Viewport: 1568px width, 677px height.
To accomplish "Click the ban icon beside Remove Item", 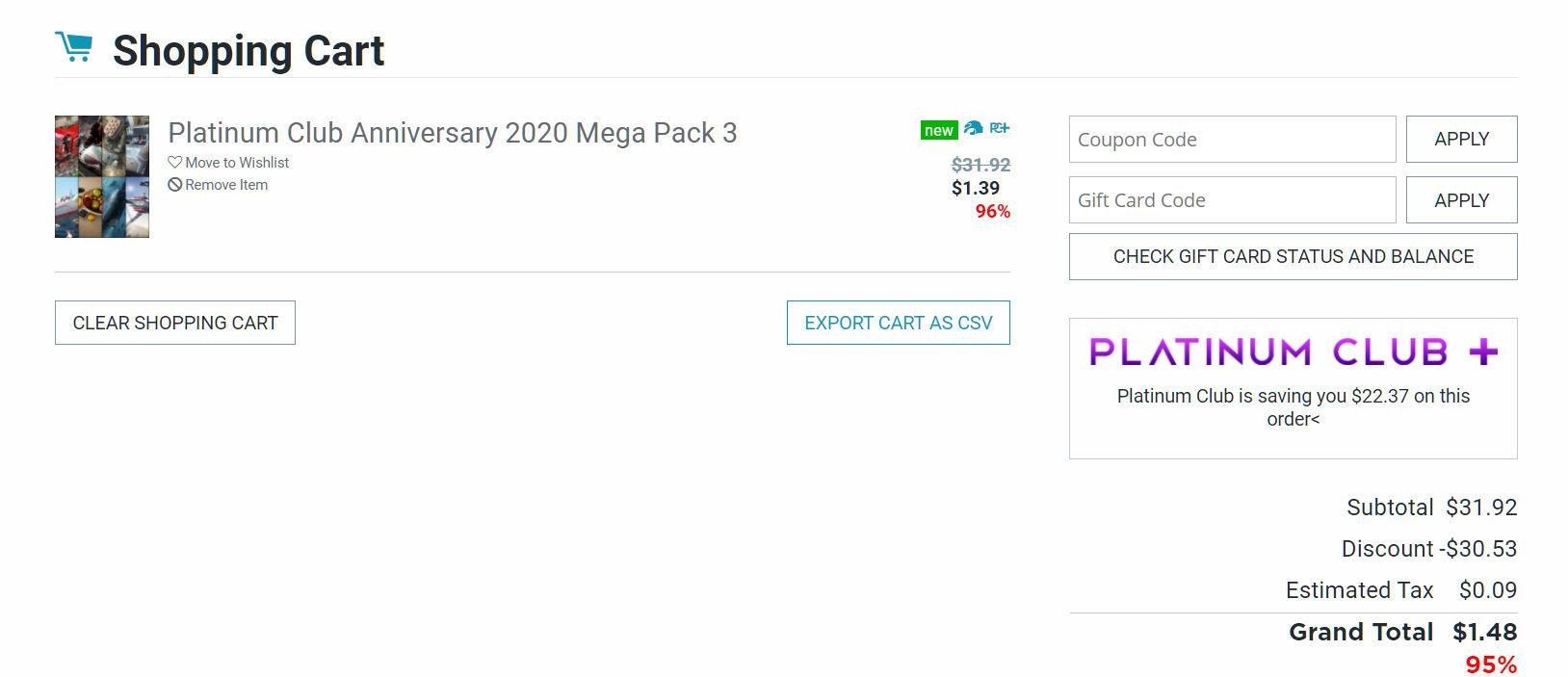I will (x=175, y=185).
